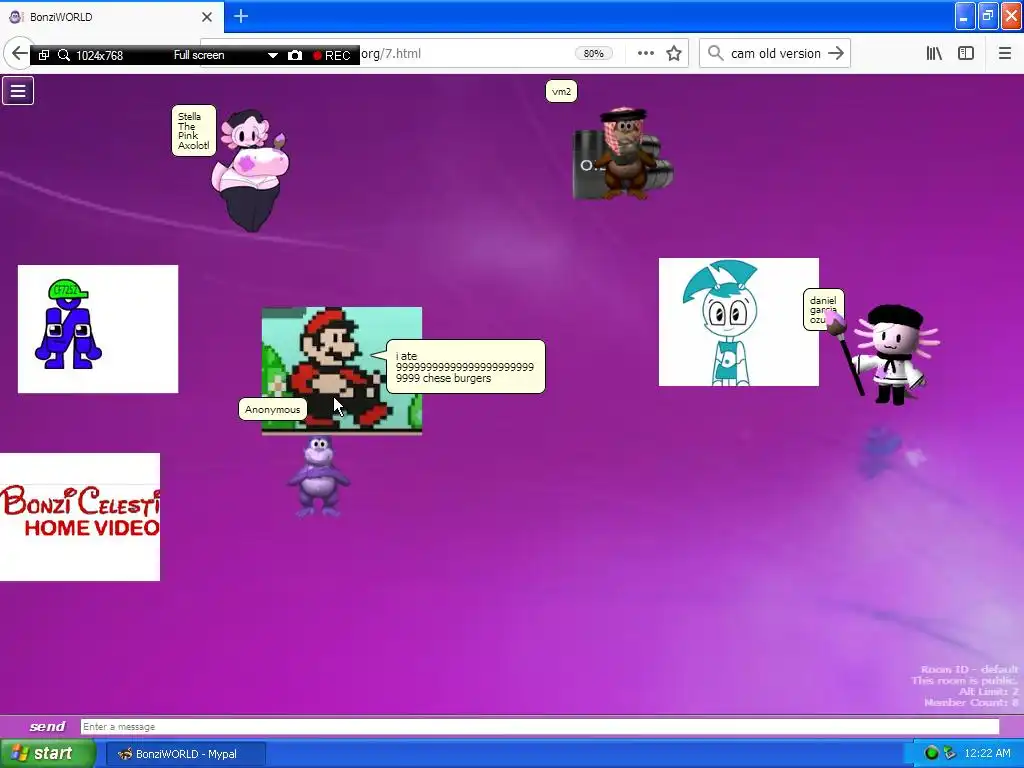Open the browser Library icon
This screenshot has height=768, width=1024.
[x=934, y=54]
